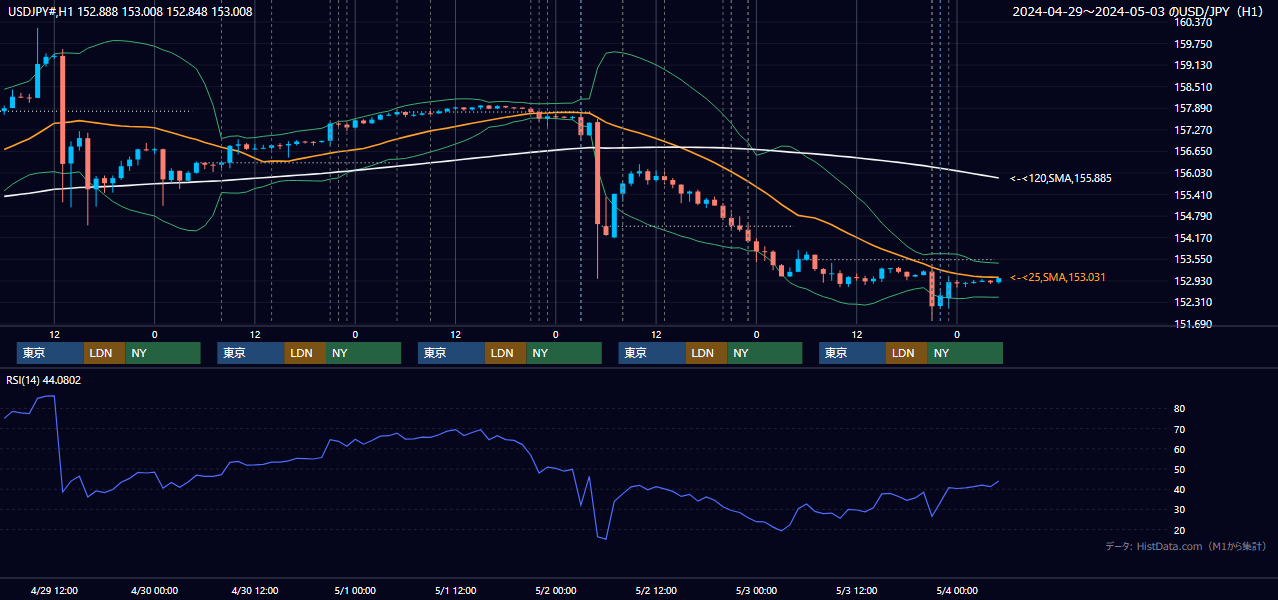Select the 156.030 price axis label
This screenshot has height=600, width=1278.
point(1193,173)
